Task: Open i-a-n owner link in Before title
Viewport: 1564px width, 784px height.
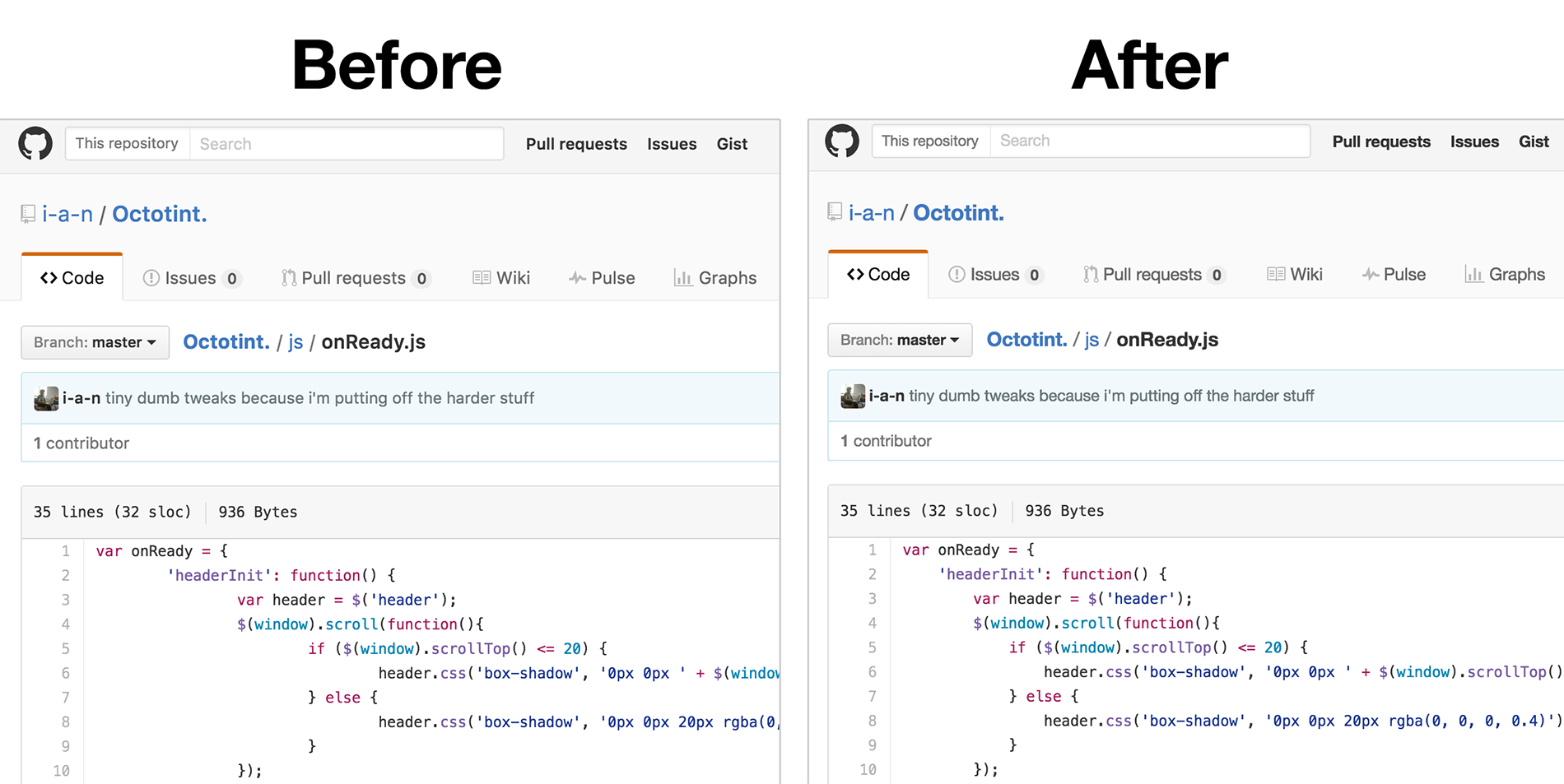Action: click(x=67, y=214)
